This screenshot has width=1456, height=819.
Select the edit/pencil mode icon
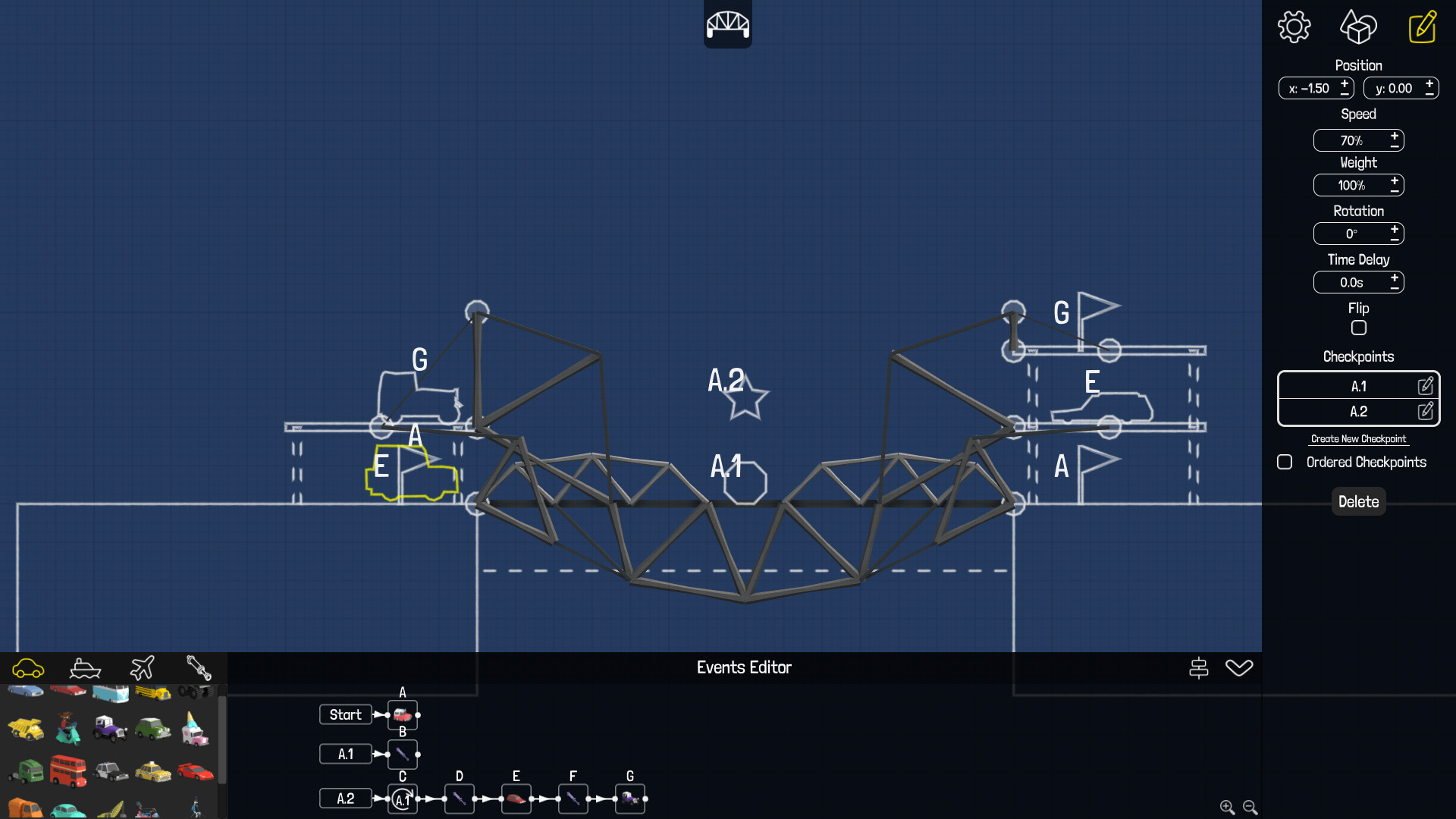(x=1421, y=27)
